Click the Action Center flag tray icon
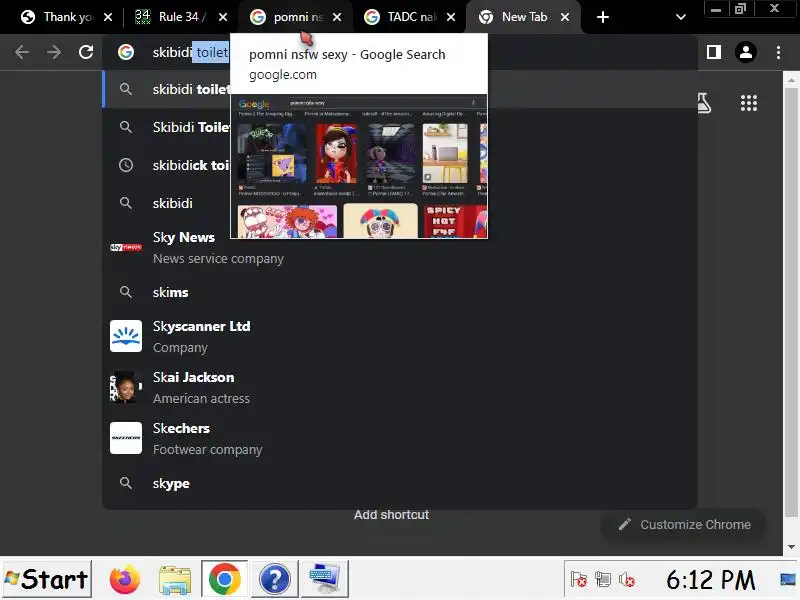Image resolution: width=800 pixels, height=600 pixels. tap(579, 580)
